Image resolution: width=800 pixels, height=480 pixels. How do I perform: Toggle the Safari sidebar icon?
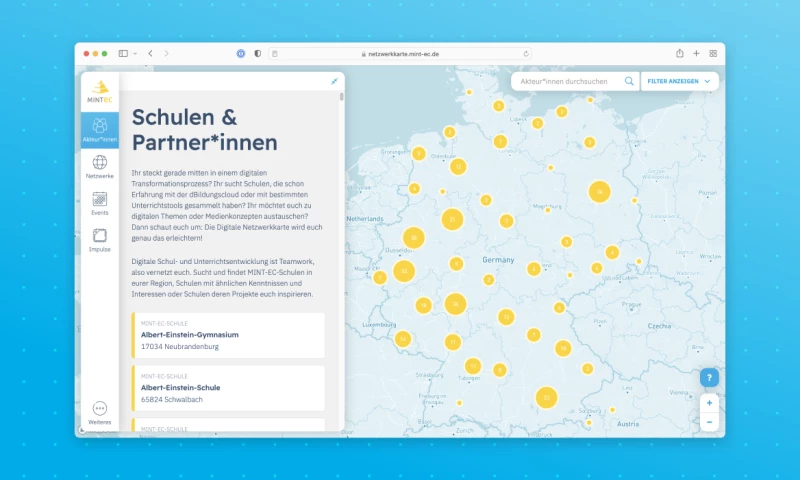(123, 54)
